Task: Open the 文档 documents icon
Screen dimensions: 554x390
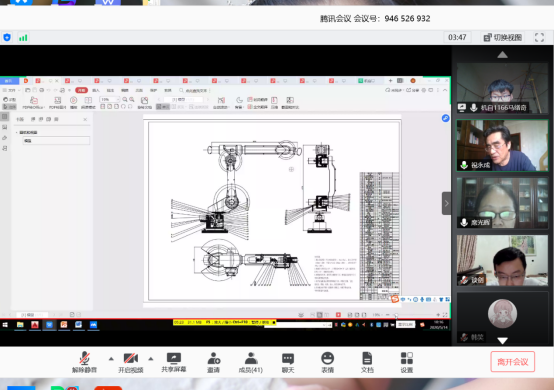Action: point(367,358)
